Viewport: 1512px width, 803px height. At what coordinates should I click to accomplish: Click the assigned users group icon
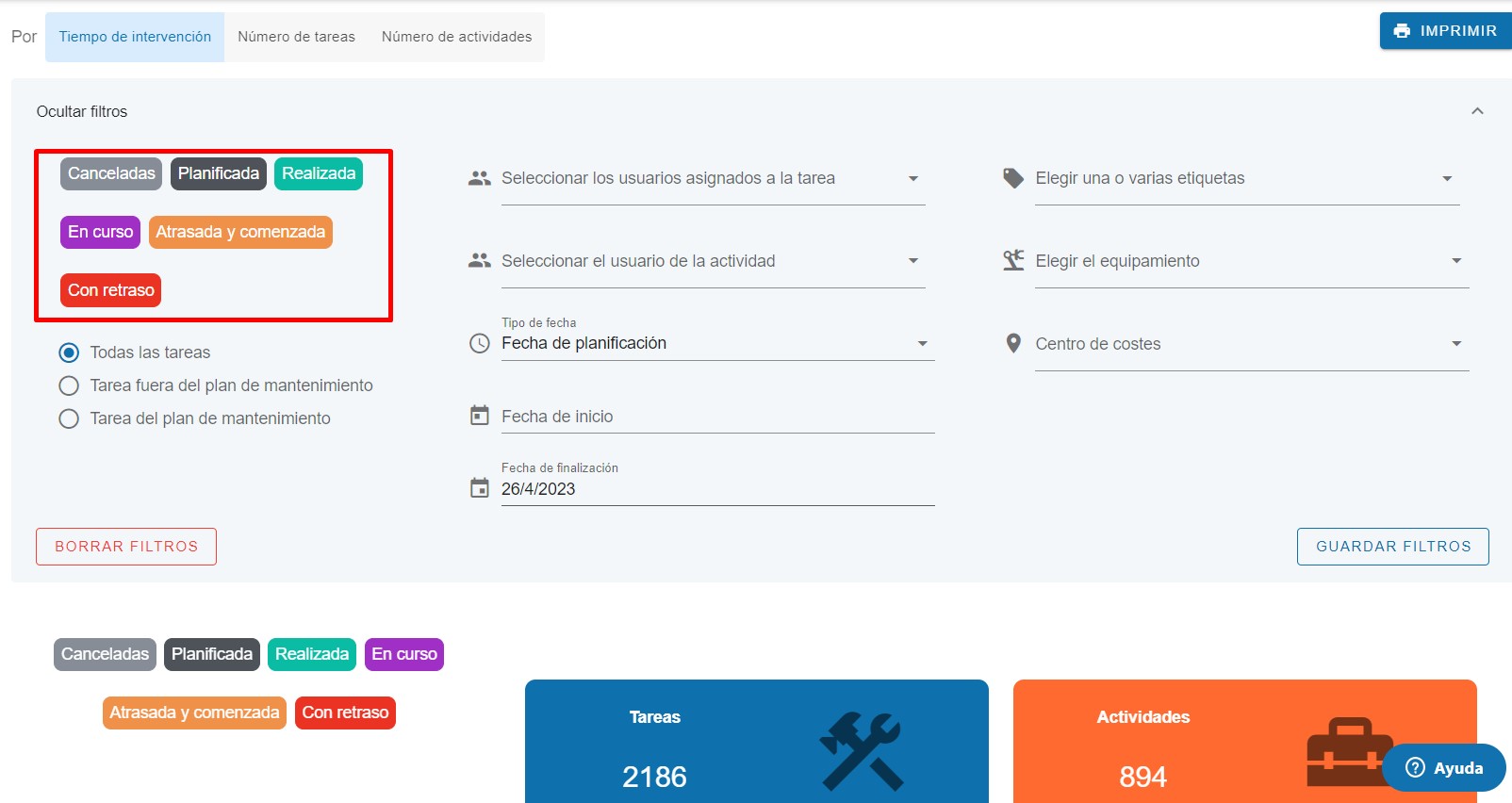tap(480, 178)
